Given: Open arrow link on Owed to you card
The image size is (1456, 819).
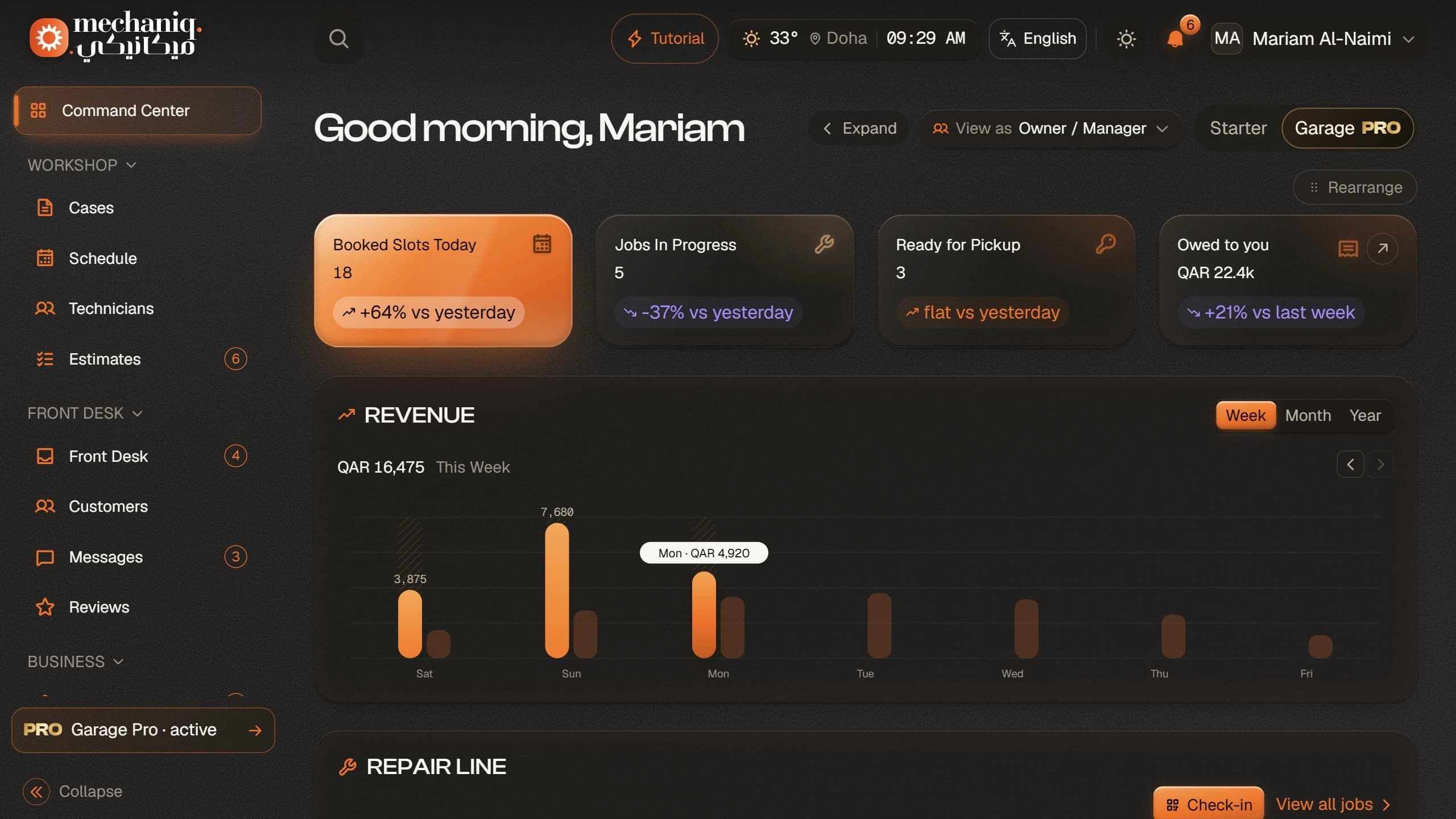Looking at the screenshot, I should [x=1382, y=248].
